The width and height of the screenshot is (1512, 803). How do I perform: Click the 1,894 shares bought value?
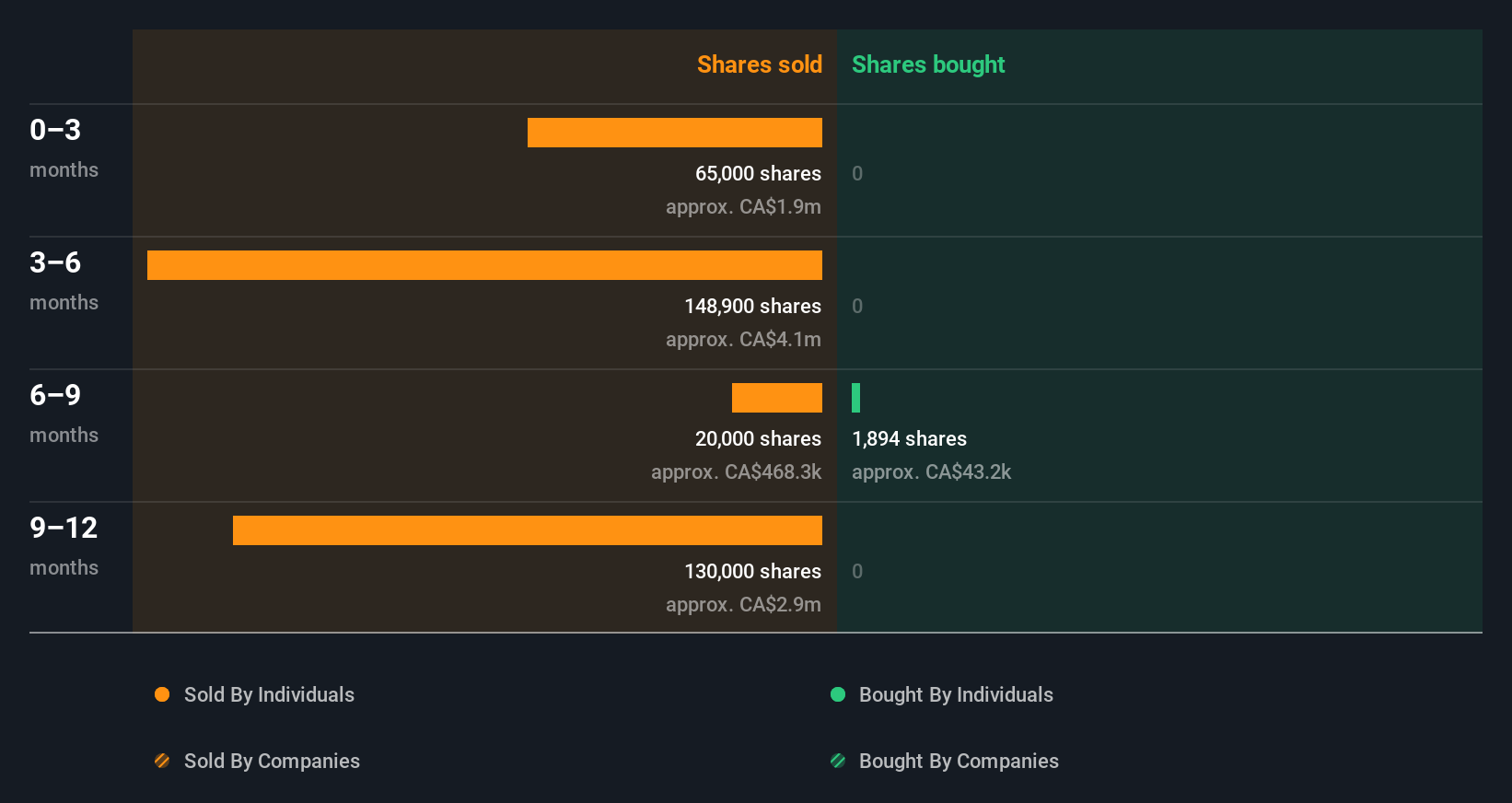[910, 438]
